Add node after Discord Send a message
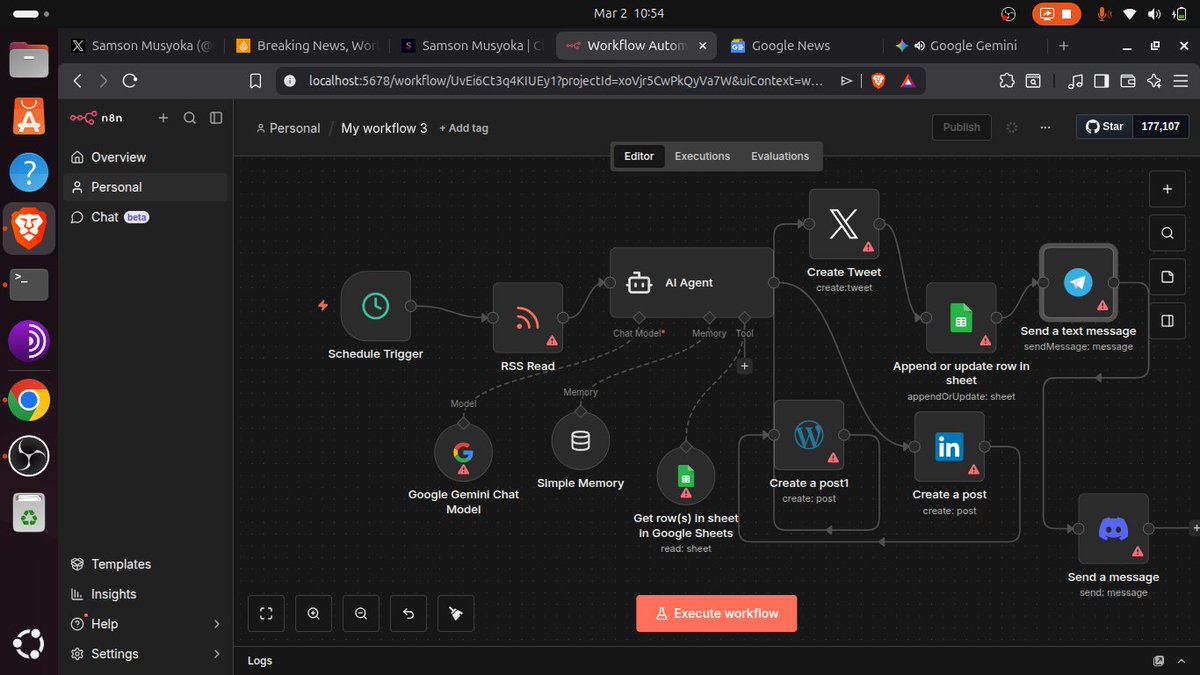This screenshot has width=1200, height=675. (1194, 528)
